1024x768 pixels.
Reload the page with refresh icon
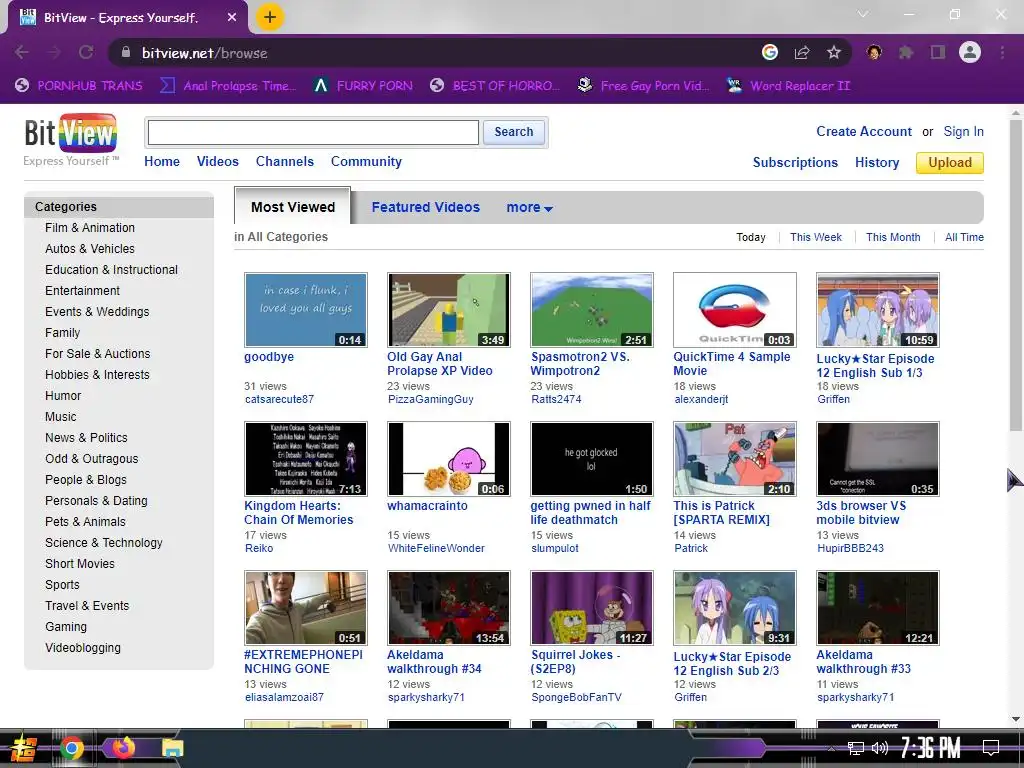86,52
